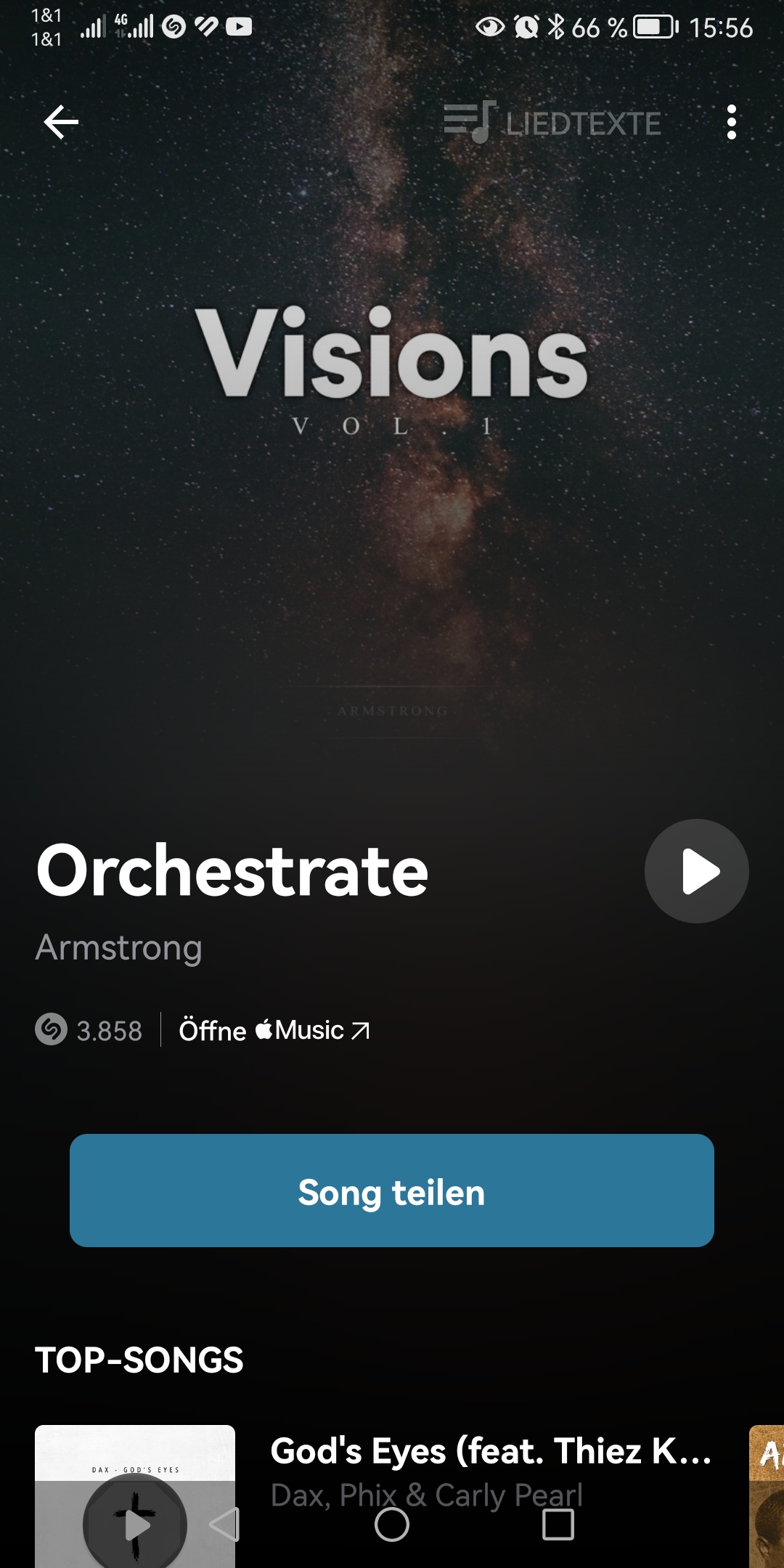Tap the TOP-SONGS section header
784x1568 pixels.
(x=139, y=1360)
